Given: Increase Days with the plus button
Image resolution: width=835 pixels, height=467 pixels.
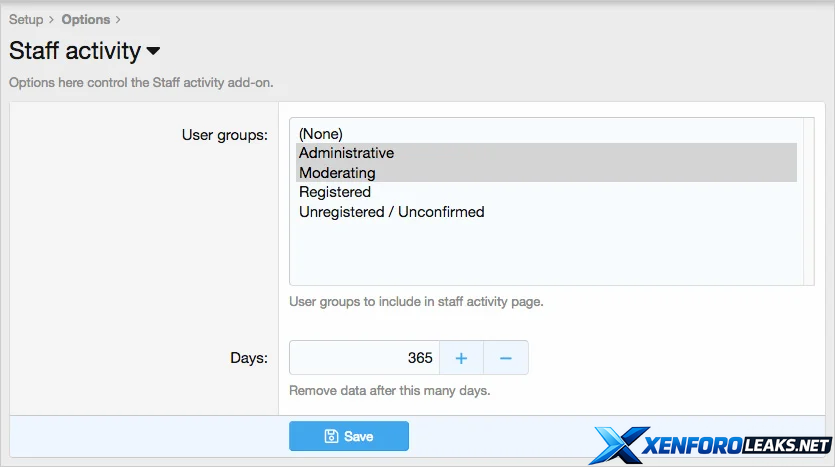Looking at the screenshot, I should pos(461,358).
